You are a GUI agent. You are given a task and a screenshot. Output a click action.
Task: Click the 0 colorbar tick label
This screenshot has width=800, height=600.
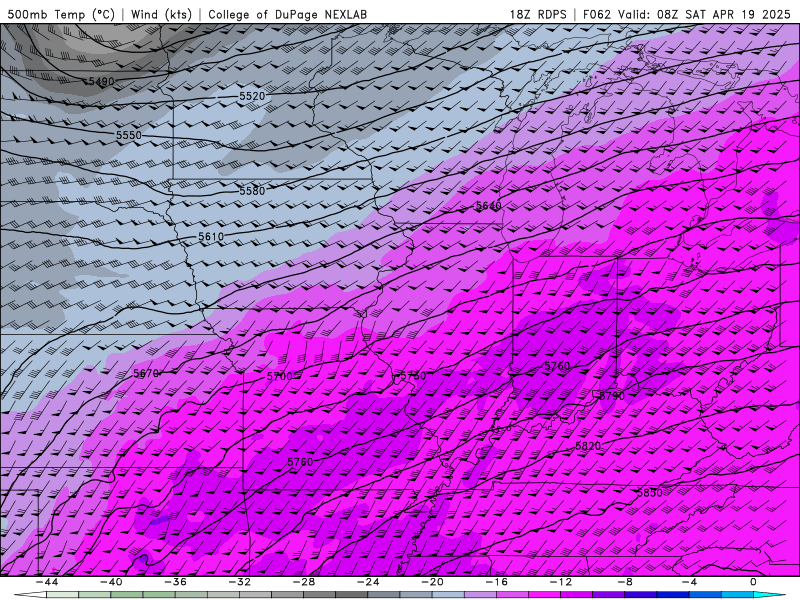753,582
